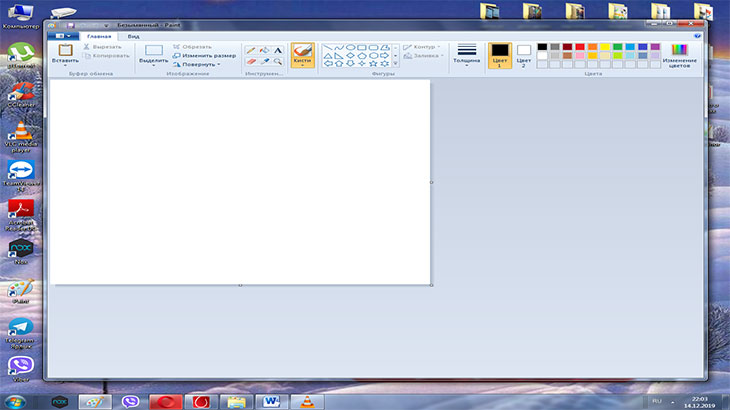730x410 pixels.
Task: Open Edit colors (Изменение цветов)
Action: (679, 55)
